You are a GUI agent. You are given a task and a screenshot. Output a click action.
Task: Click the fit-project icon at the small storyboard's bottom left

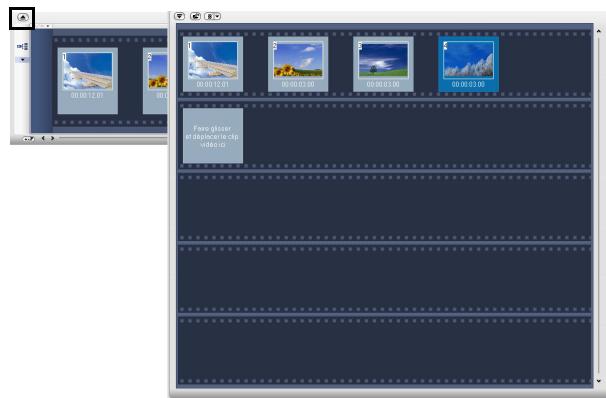pyautogui.click(x=28, y=139)
